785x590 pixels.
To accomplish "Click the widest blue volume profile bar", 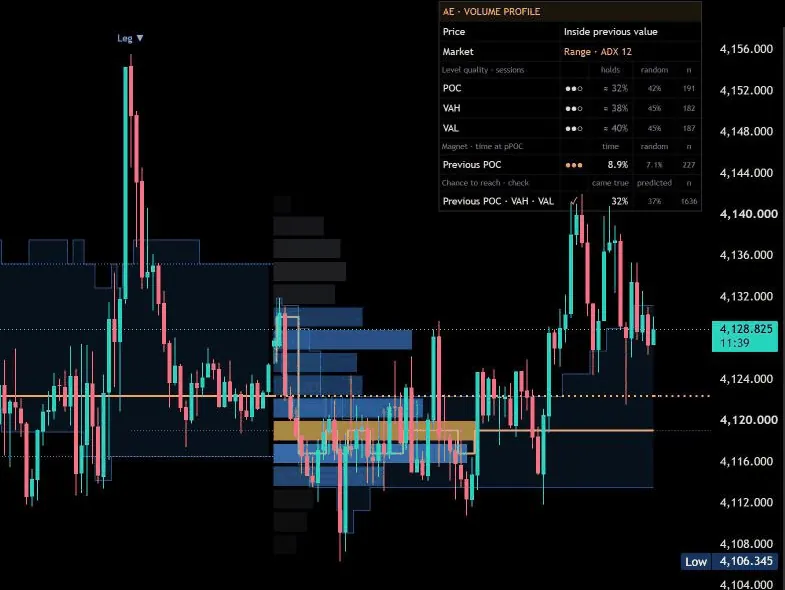I will point(370,453).
